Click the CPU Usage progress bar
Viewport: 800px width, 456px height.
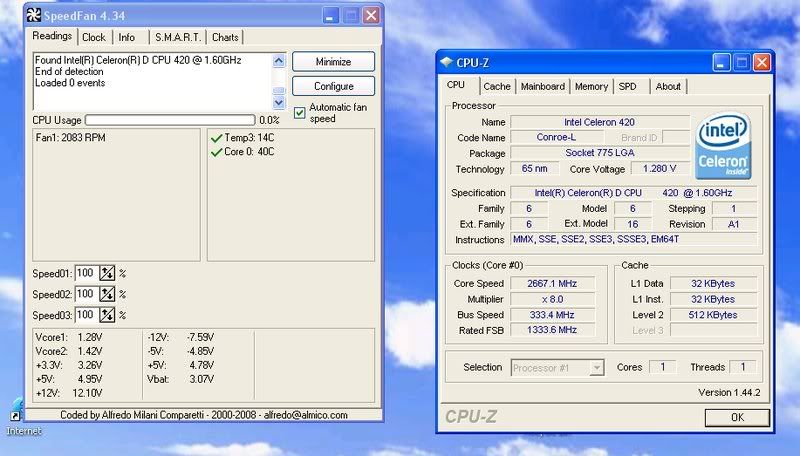[170, 120]
